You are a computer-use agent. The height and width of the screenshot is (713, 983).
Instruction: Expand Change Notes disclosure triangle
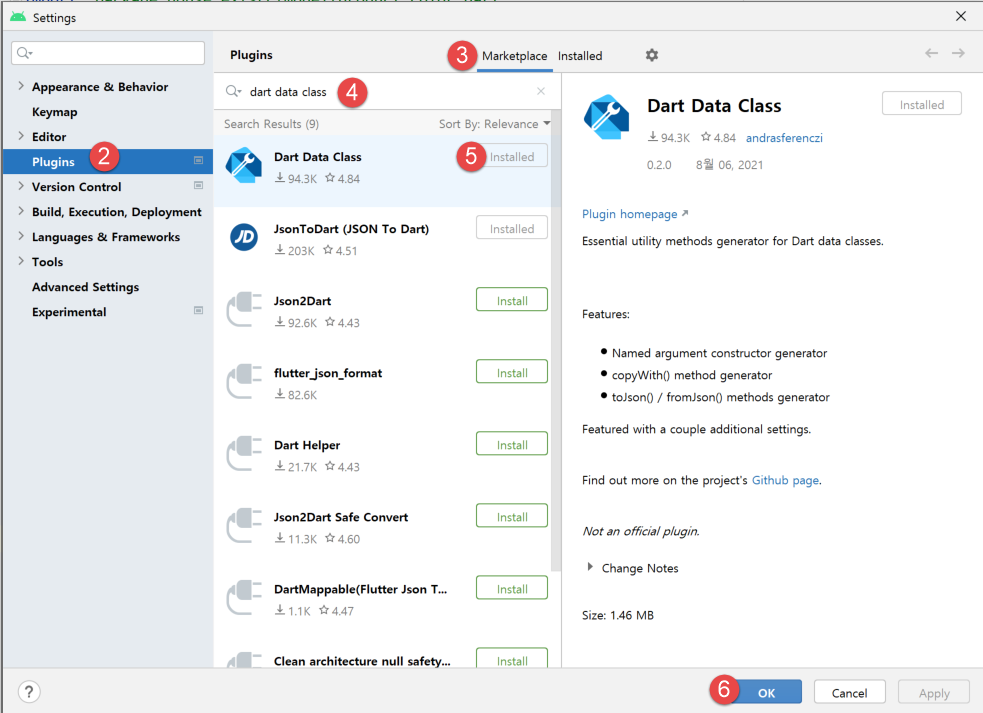coord(589,567)
